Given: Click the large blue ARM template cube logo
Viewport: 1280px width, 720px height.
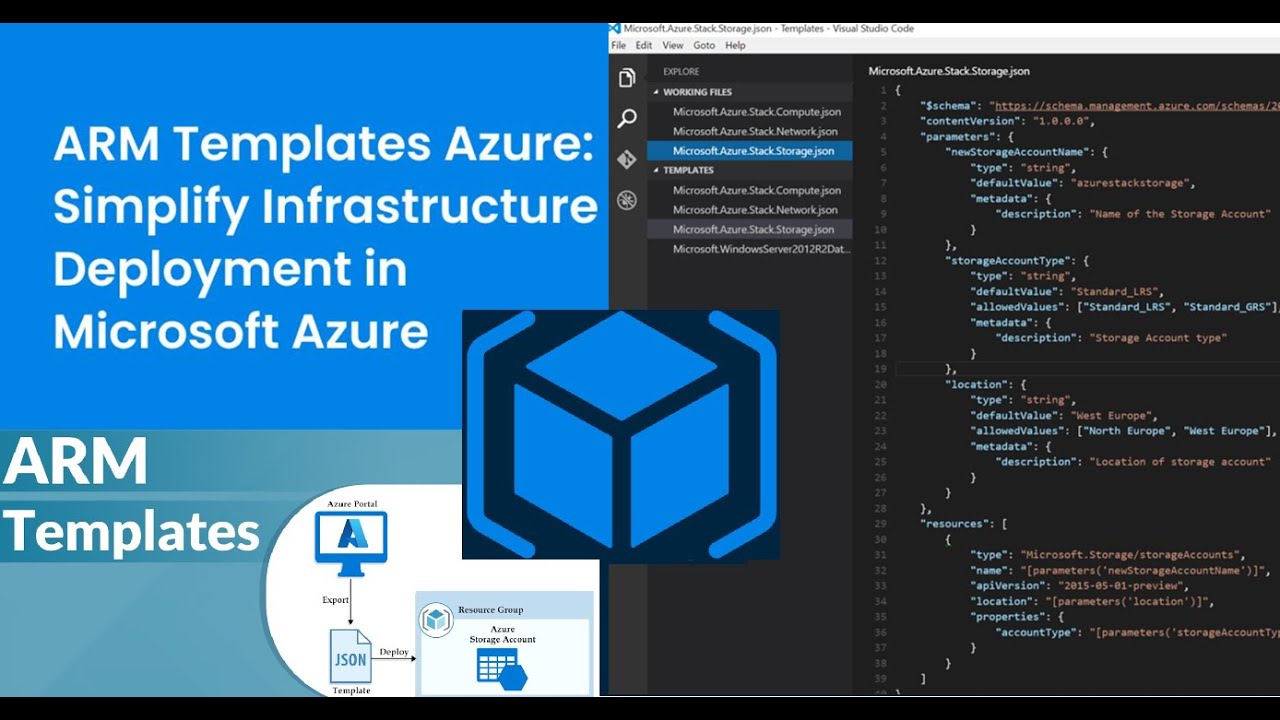Looking at the screenshot, I should point(621,434).
